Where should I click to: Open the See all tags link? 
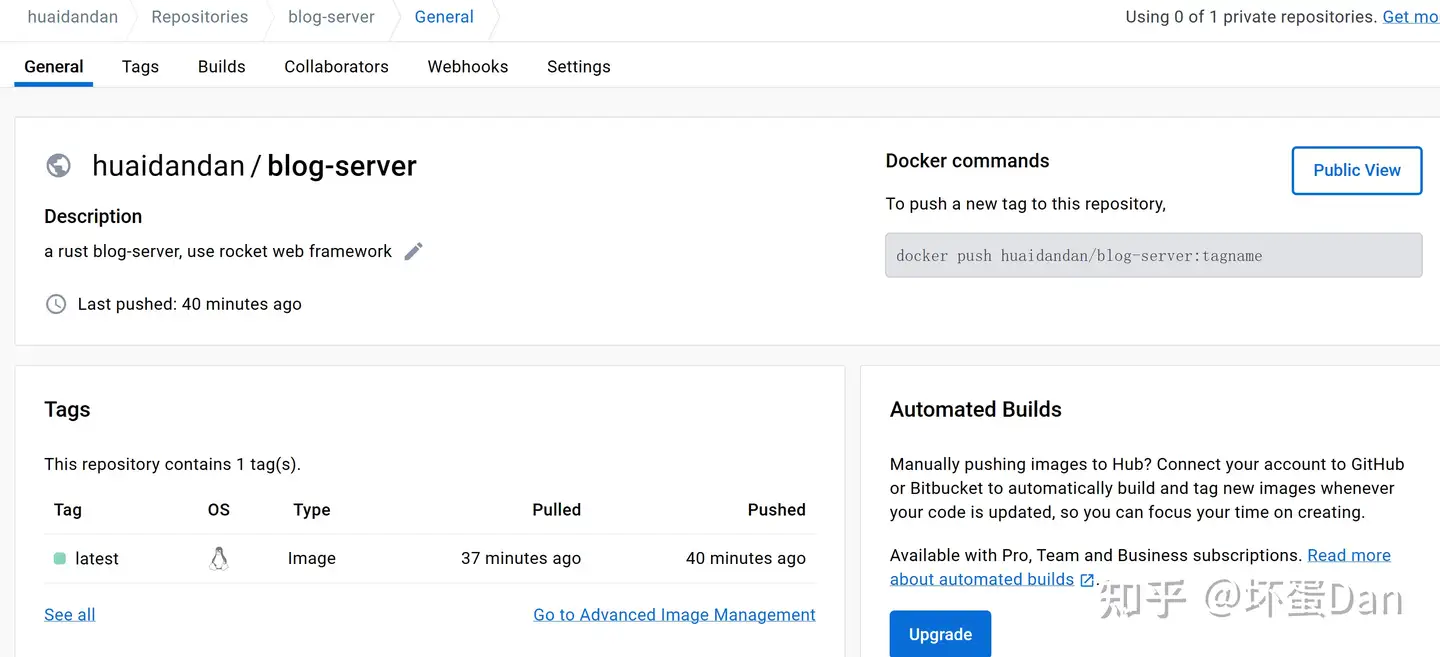tap(70, 615)
